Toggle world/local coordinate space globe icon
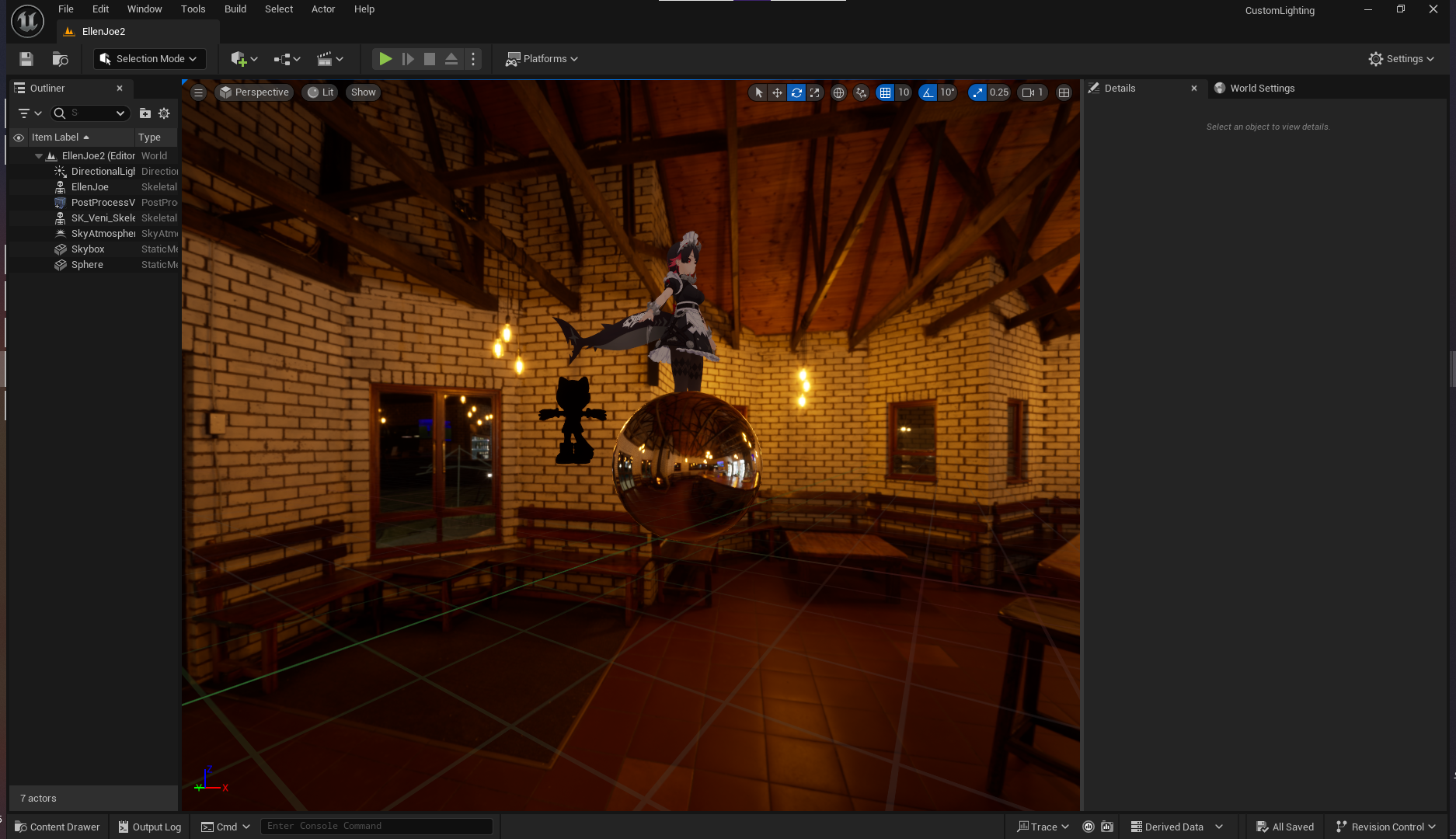This screenshot has width=1456, height=839. pos(838,92)
